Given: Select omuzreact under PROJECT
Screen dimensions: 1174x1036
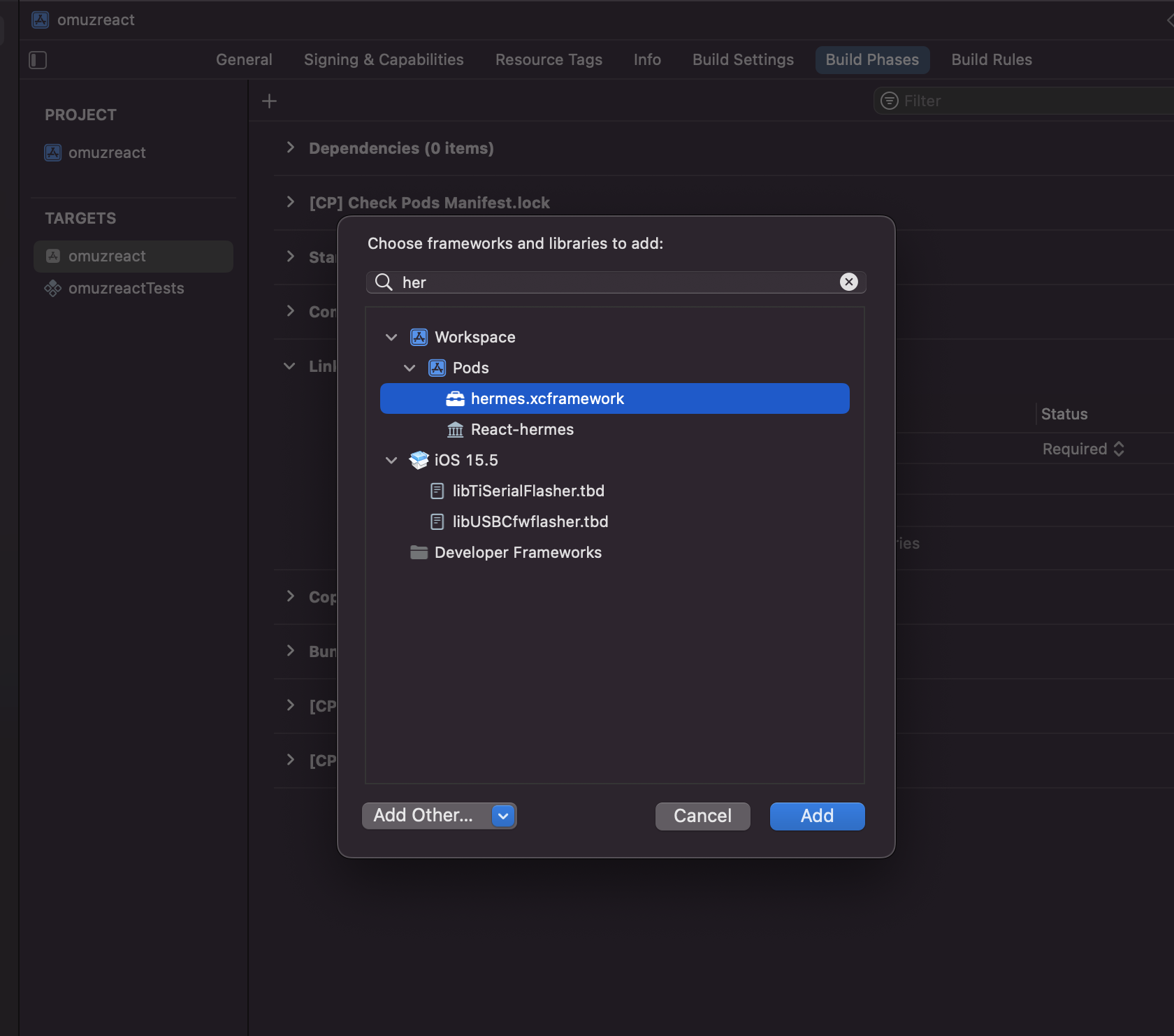Looking at the screenshot, I should (x=133, y=152).
